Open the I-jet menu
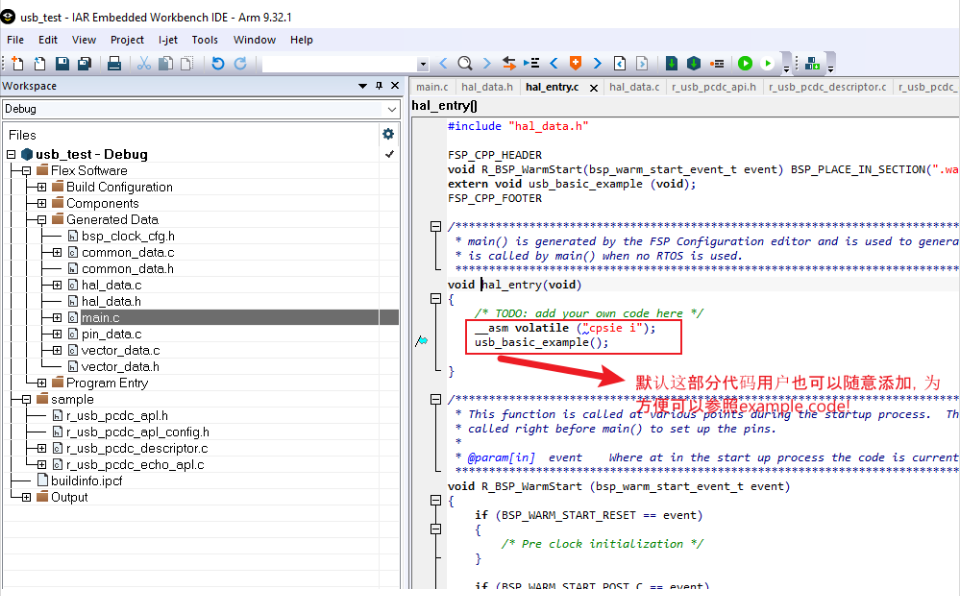Viewport: 960px width, 596px height. tap(168, 40)
